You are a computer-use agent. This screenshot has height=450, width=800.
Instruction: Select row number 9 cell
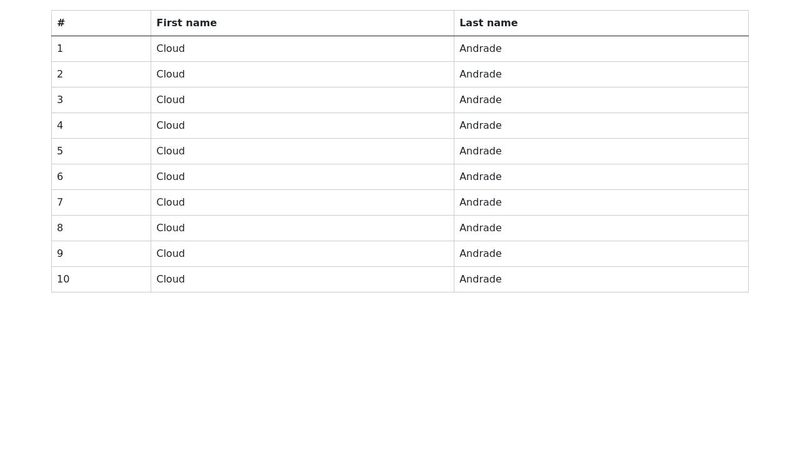click(101, 254)
